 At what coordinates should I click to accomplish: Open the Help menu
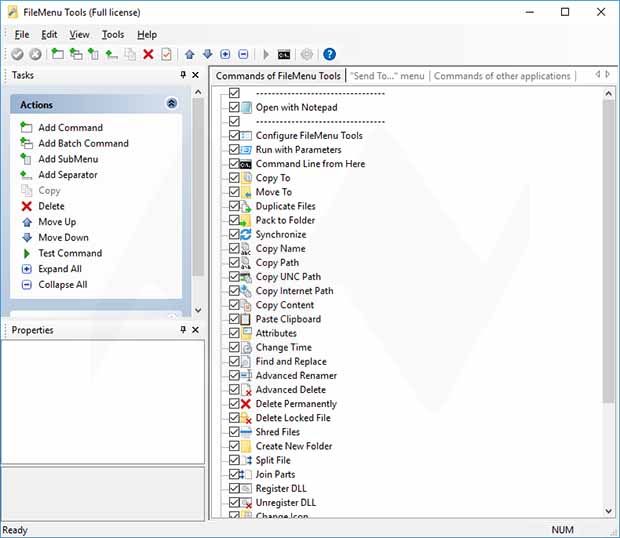click(147, 35)
